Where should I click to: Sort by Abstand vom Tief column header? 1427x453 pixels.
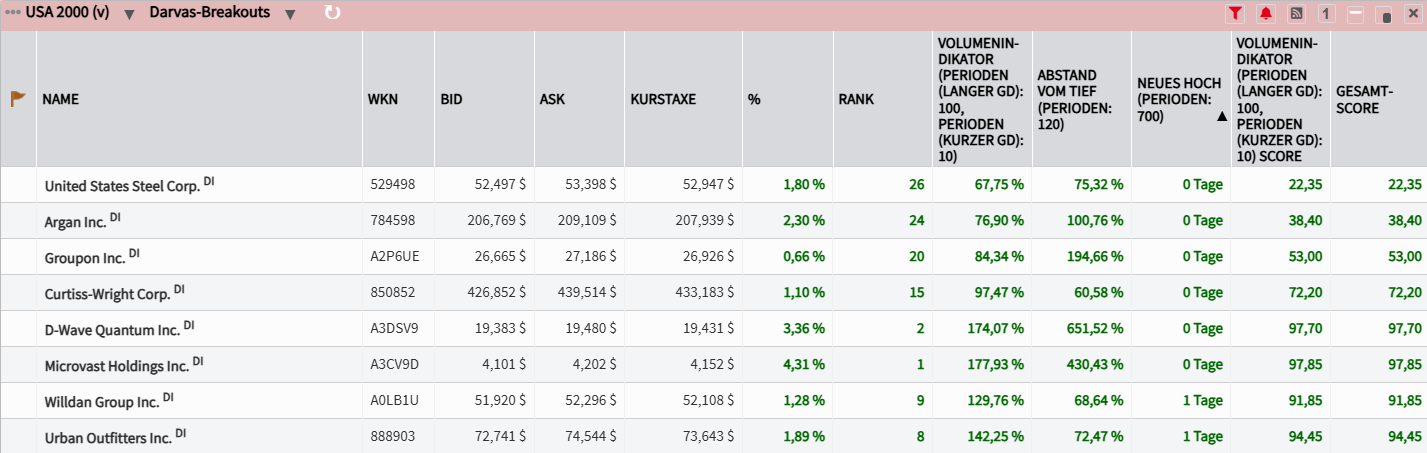coord(1081,99)
